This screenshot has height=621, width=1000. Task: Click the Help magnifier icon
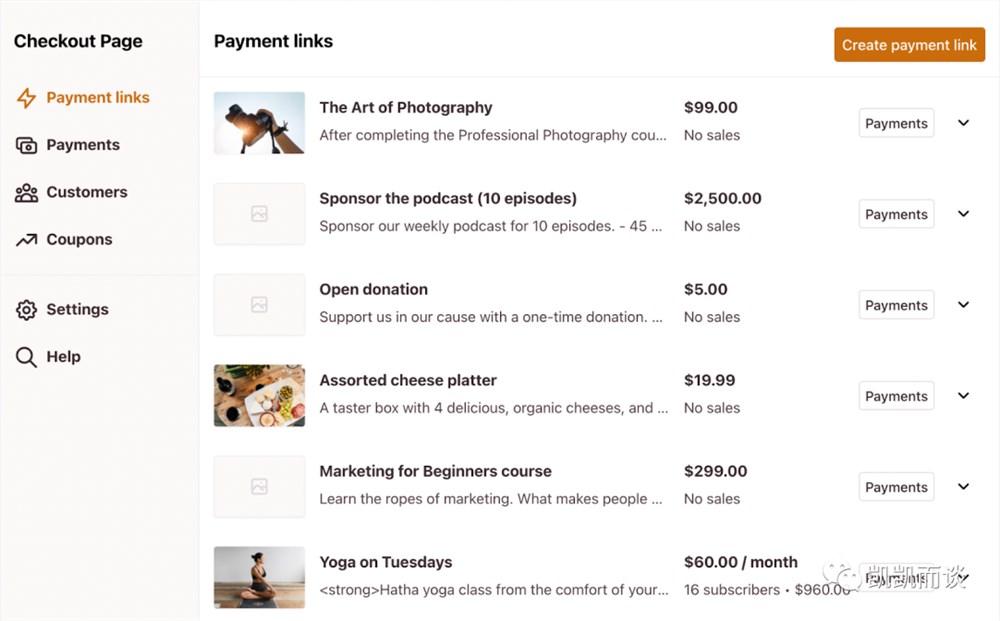(x=26, y=357)
